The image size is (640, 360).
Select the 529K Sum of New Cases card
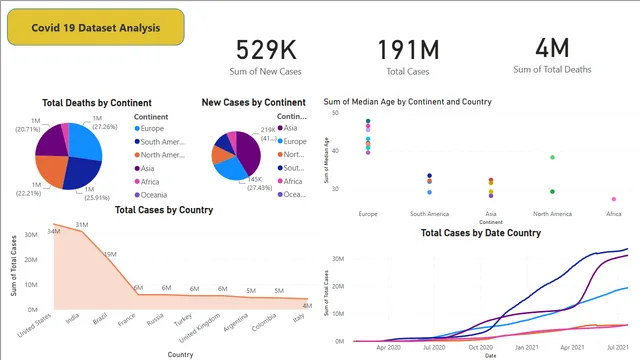[x=266, y=57]
